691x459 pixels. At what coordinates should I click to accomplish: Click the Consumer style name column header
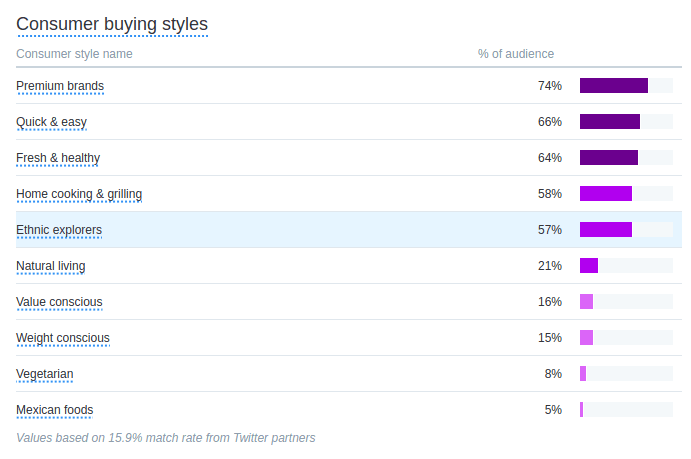(74, 54)
